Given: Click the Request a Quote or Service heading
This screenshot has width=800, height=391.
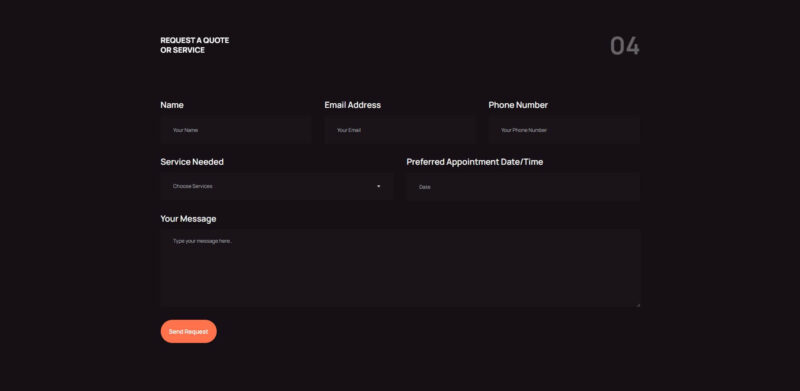Looking at the screenshot, I should coord(195,45).
